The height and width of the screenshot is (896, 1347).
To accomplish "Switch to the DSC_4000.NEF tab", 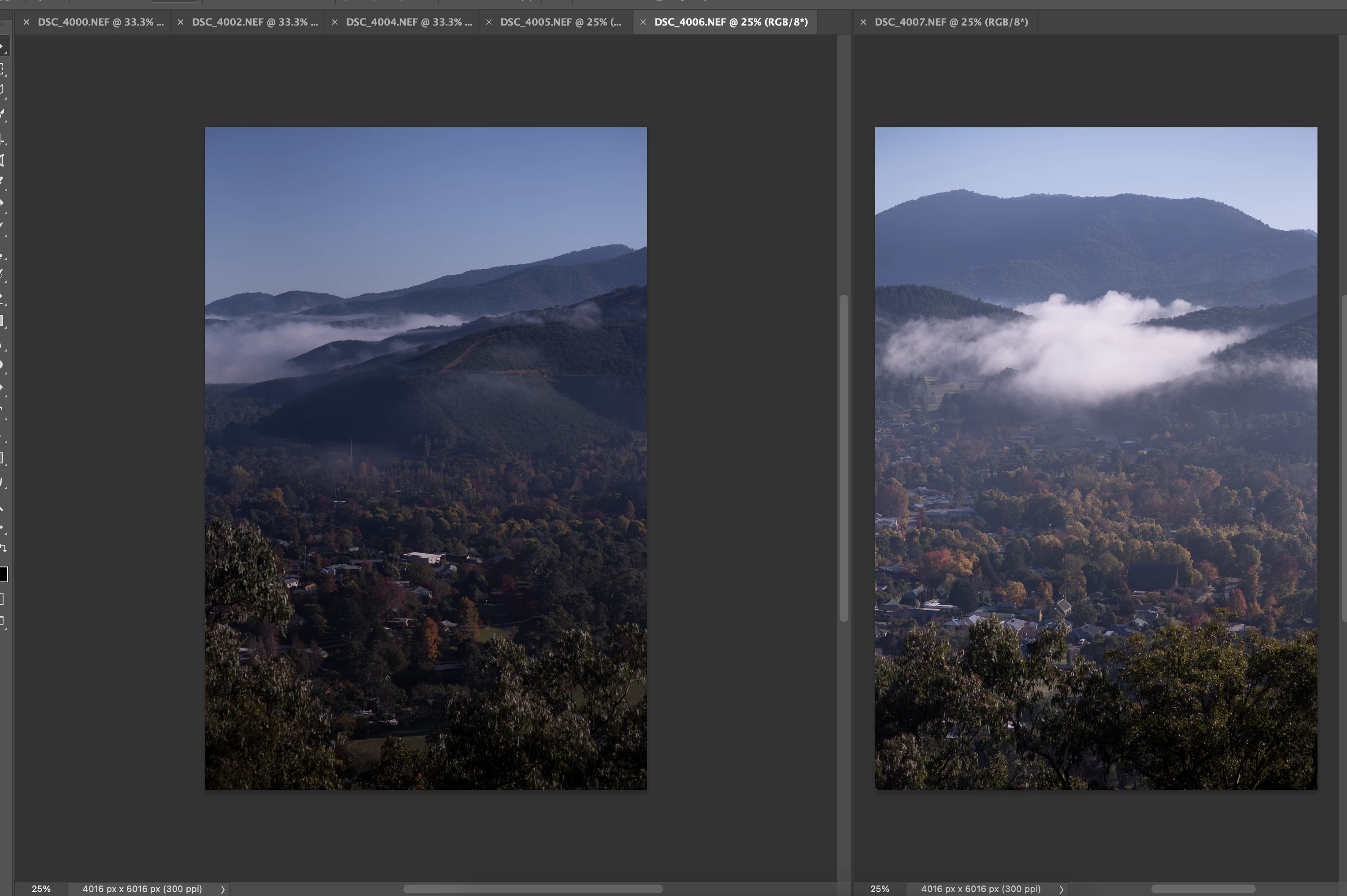I will pos(100,22).
